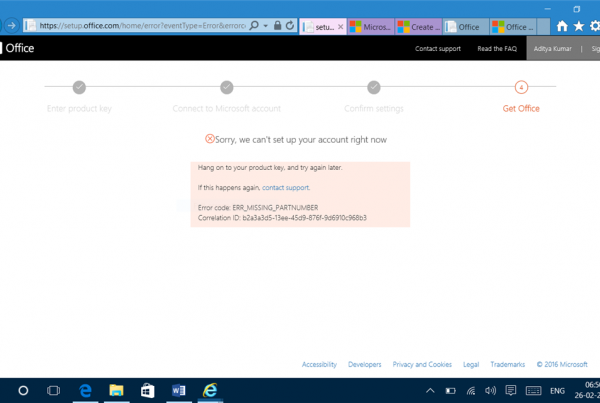600x403 pixels.
Task: Switch to the Micros... tab
Action: pos(370,27)
